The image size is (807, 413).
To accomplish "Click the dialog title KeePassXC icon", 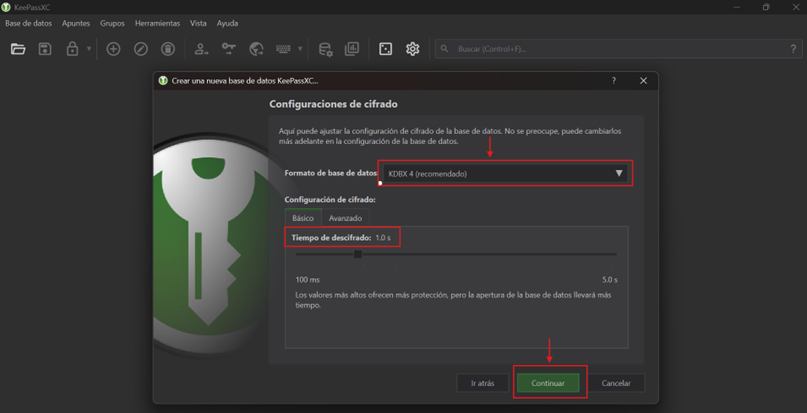I will (x=163, y=81).
